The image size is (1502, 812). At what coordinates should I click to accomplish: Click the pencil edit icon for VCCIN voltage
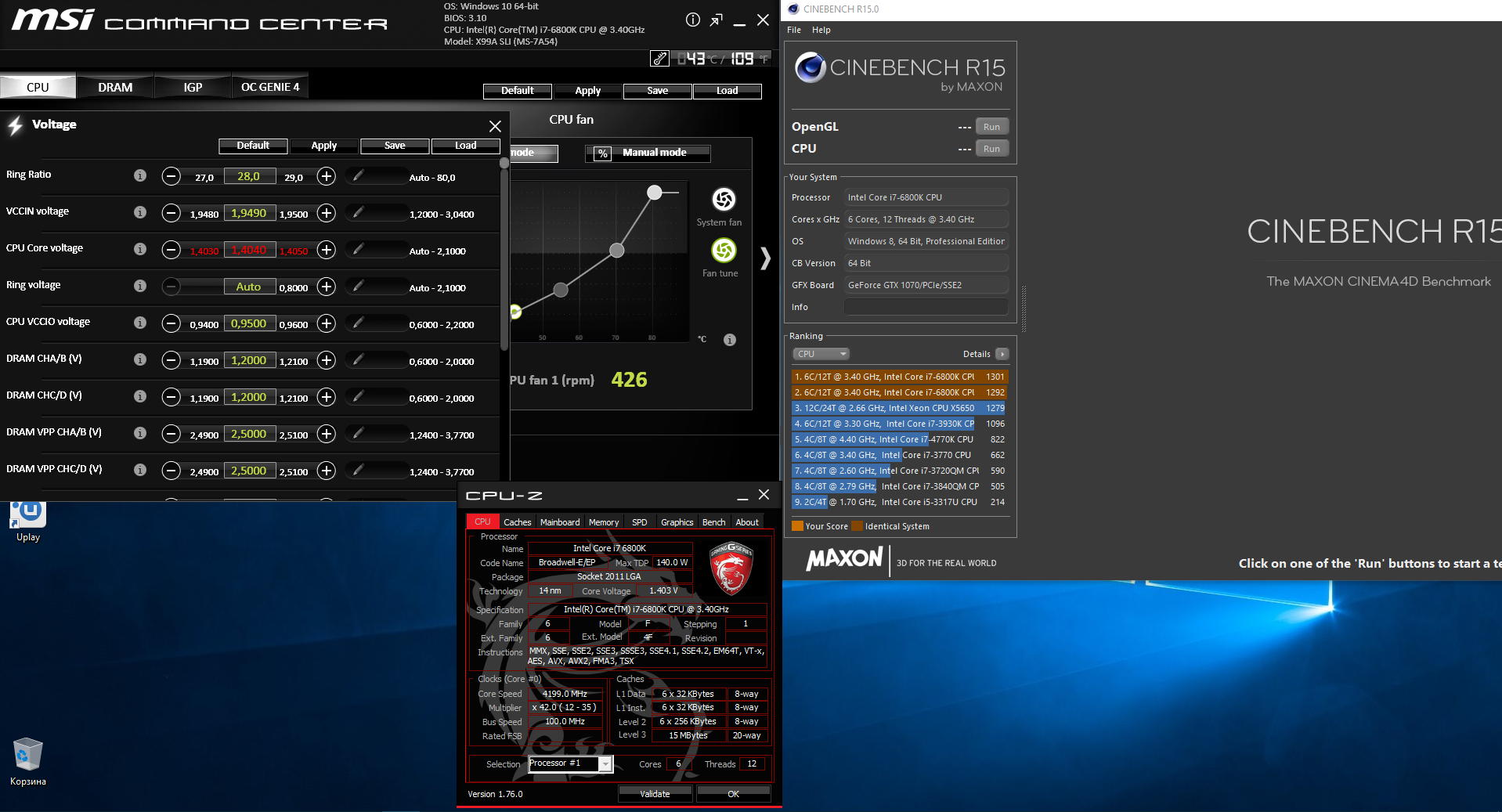[x=358, y=213]
